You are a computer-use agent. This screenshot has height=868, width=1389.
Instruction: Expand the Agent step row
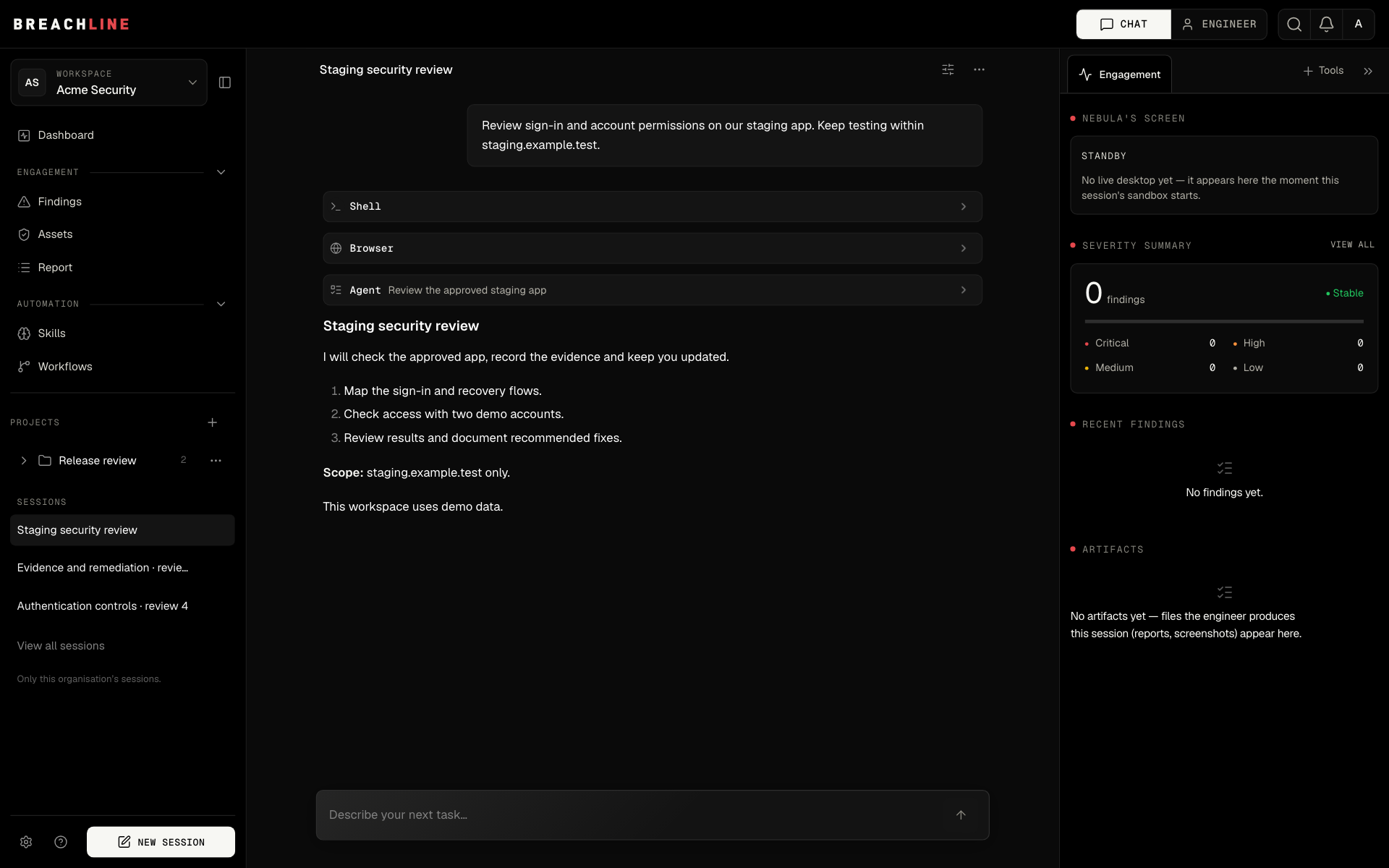click(653, 290)
